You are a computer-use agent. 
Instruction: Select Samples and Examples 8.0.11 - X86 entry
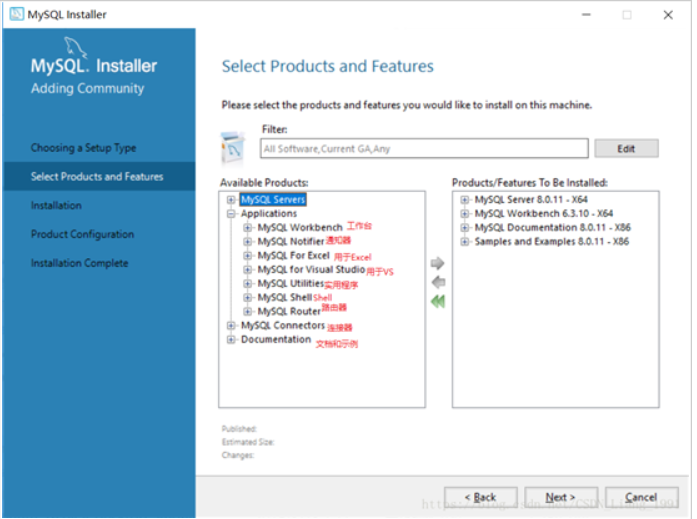(552, 242)
